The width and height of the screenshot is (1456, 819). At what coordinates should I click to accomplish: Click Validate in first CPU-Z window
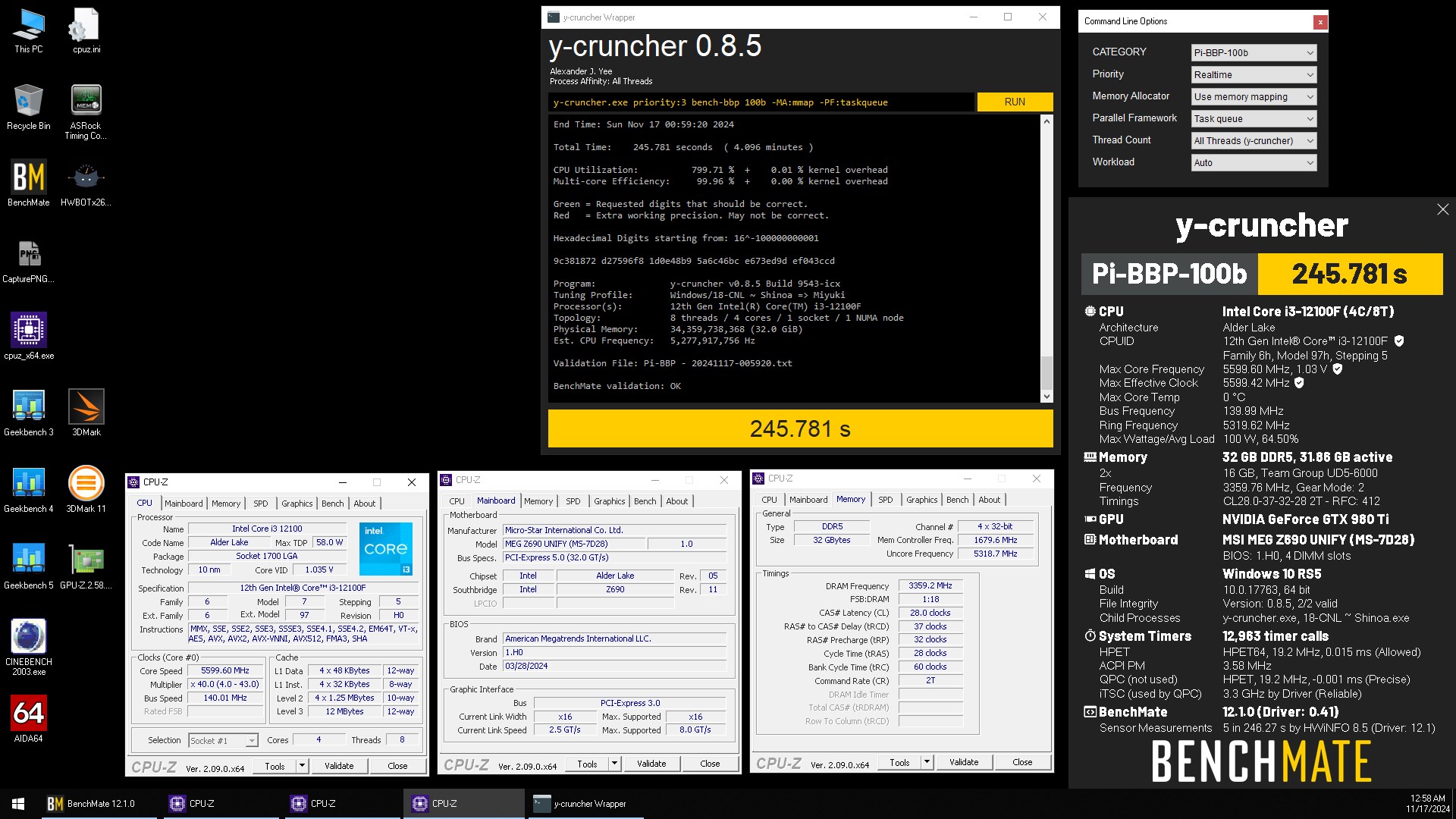[x=339, y=766]
